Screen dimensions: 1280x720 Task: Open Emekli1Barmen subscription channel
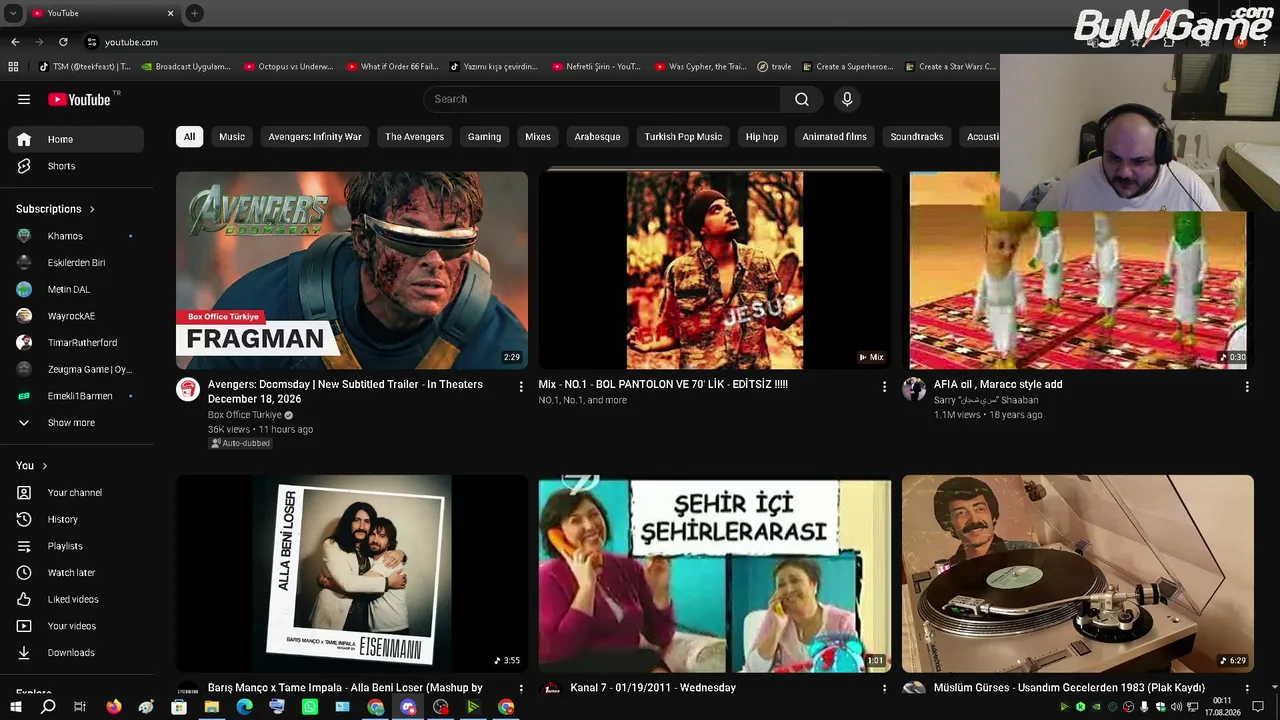point(76,396)
